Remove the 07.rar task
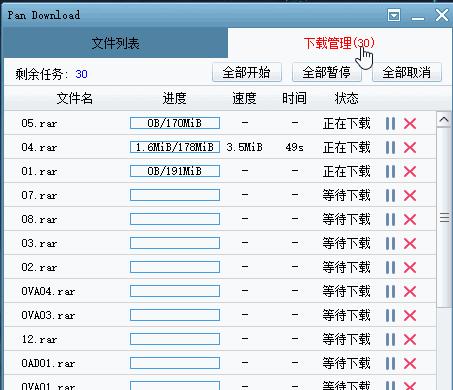 pyautogui.click(x=410, y=196)
